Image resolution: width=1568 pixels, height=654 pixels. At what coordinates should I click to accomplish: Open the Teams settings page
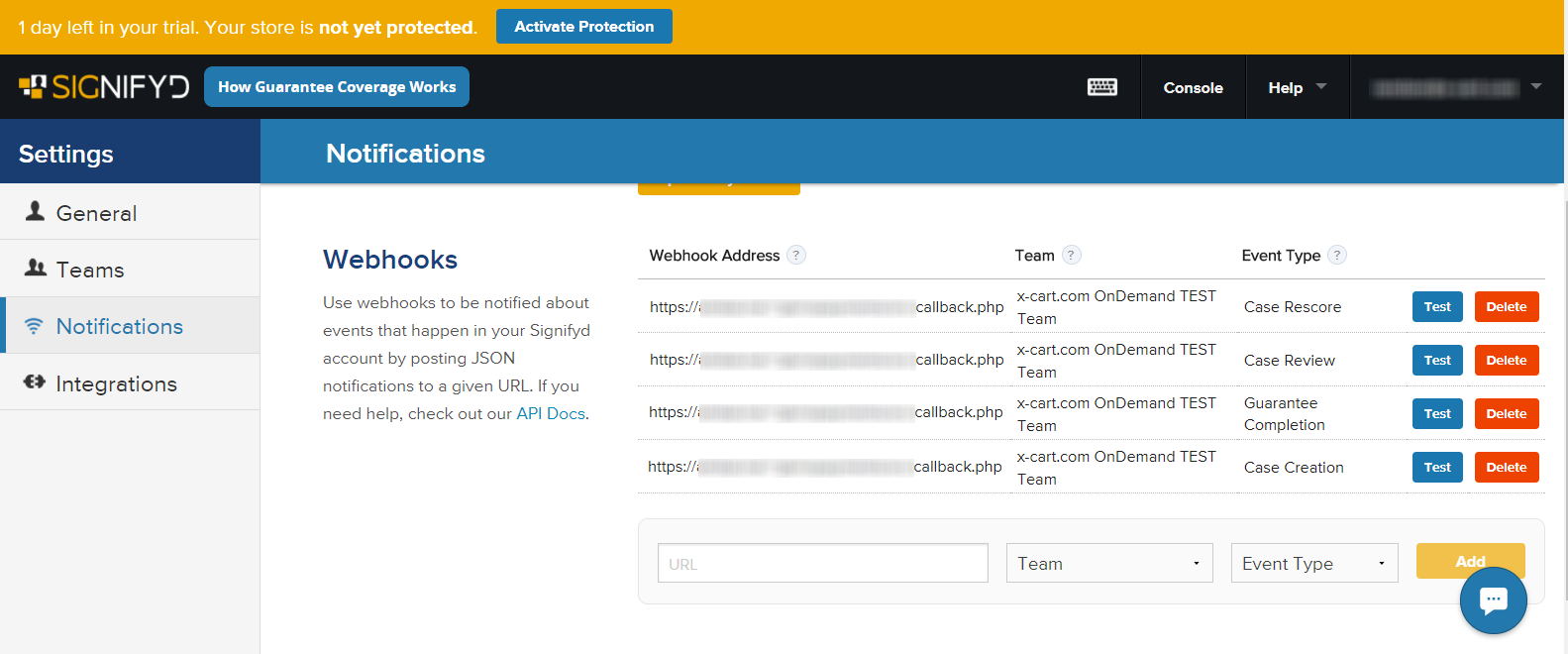pyautogui.click(x=130, y=269)
